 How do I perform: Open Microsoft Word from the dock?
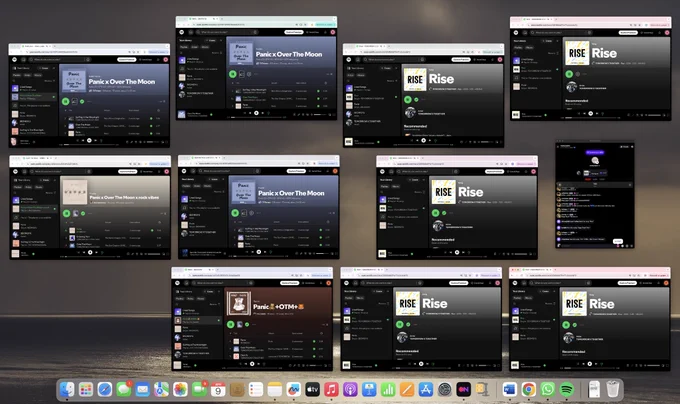[510, 389]
